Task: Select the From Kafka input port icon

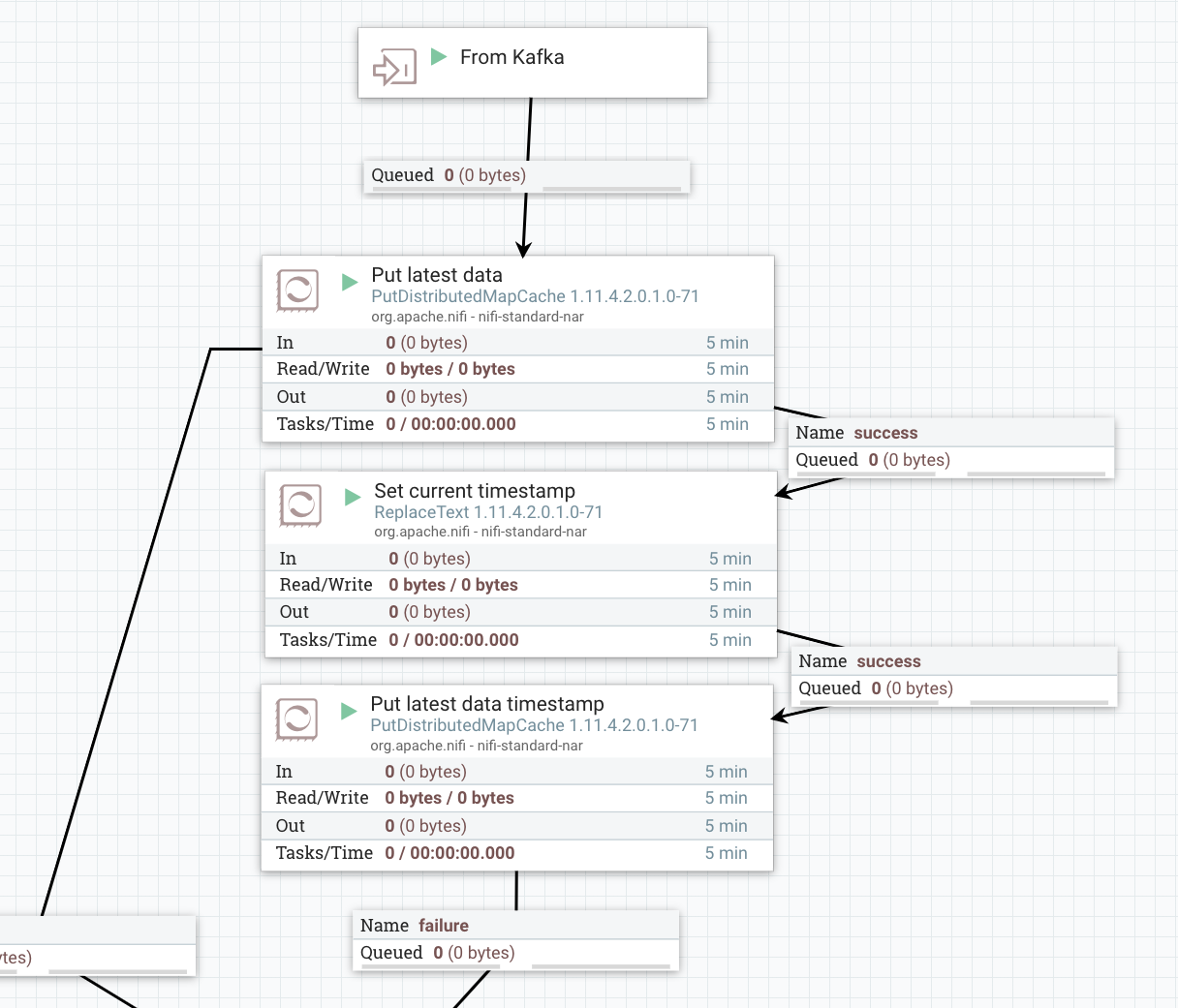Action: 393,65
